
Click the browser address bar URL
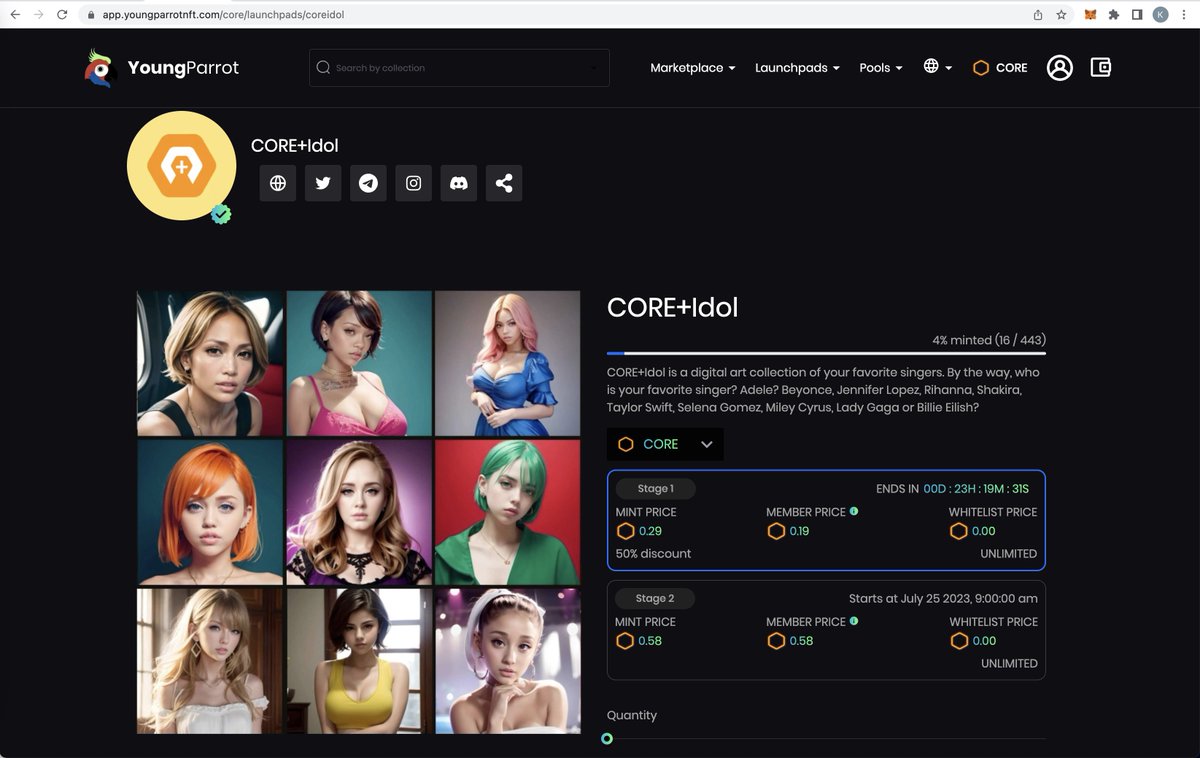223,15
